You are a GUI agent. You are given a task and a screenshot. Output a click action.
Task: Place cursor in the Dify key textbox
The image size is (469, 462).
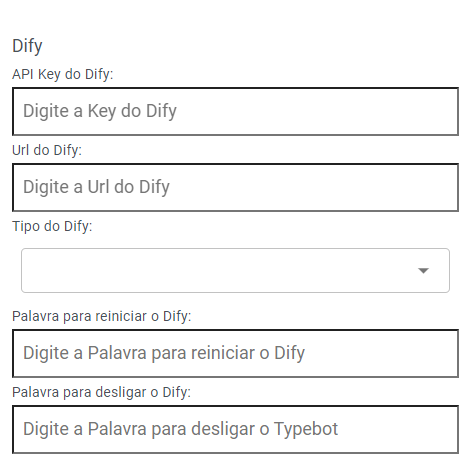coord(235,111)
